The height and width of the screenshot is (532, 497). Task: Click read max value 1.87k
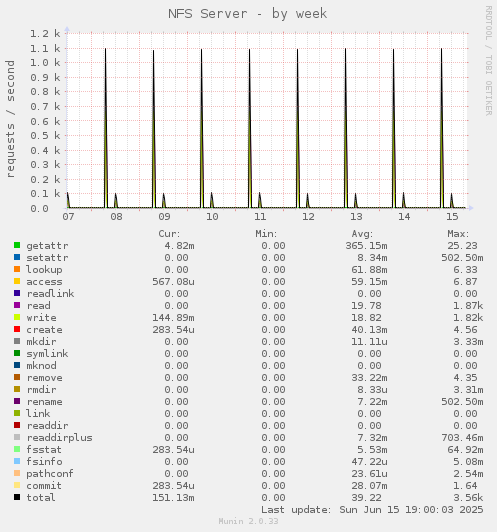(468, 306)
